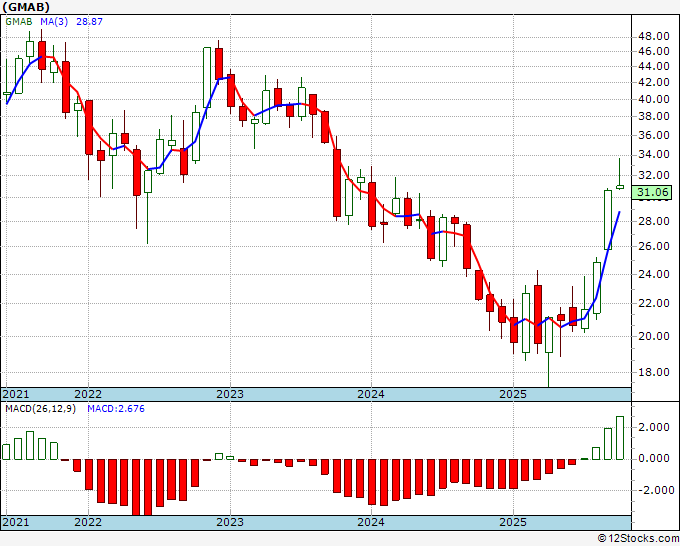Click the 2022 label on price timeline
This screenshot has height=546, width=680.
point(88,394)
